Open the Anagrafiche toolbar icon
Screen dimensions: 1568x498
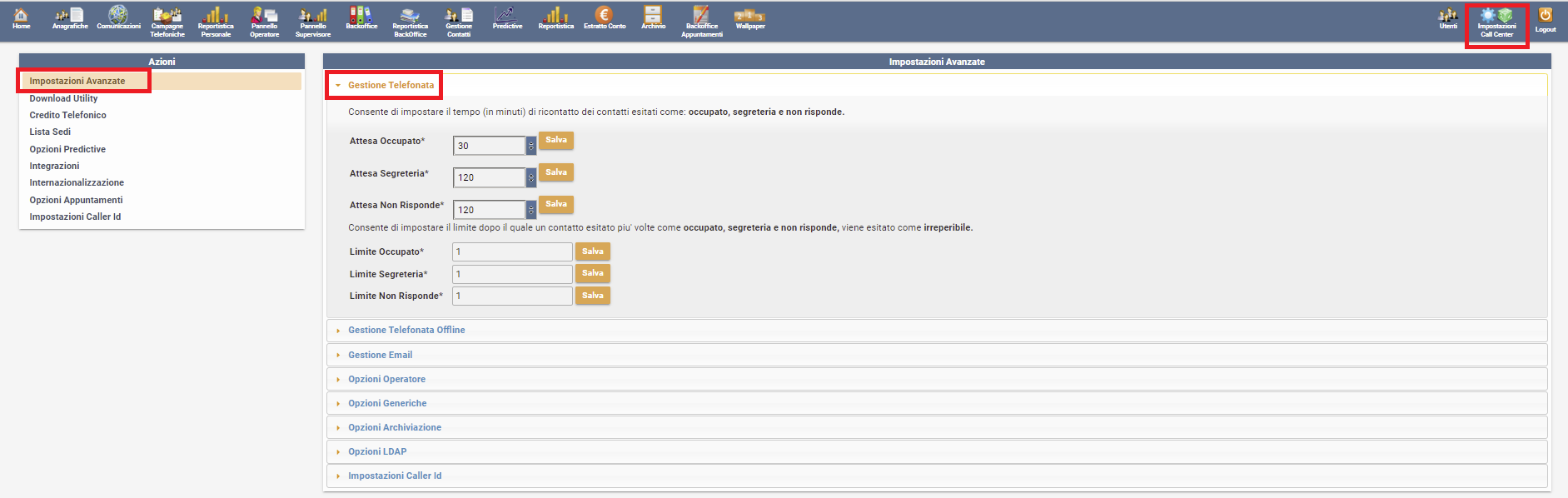(70, 18)
